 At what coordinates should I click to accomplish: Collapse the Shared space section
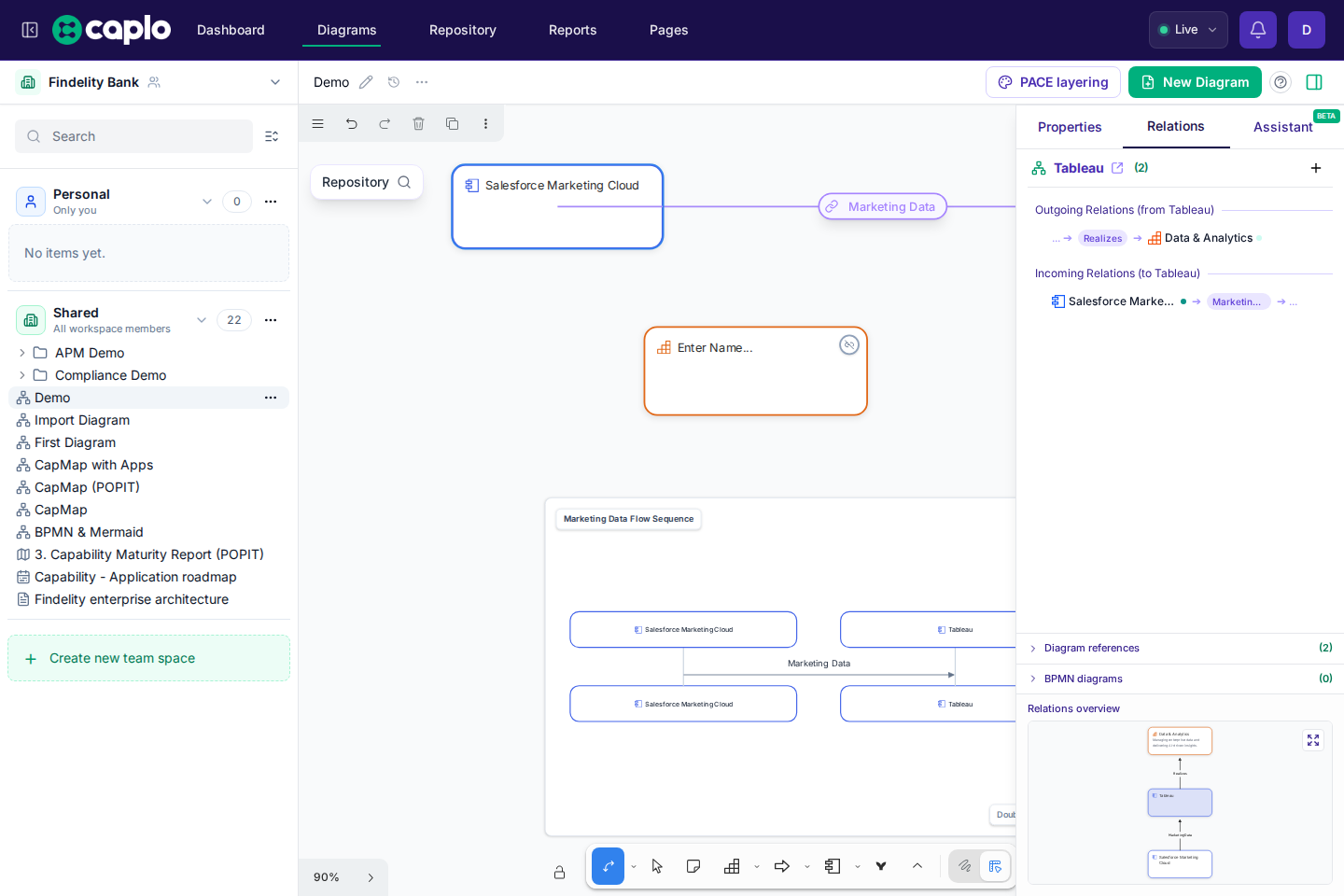[202, 319]
